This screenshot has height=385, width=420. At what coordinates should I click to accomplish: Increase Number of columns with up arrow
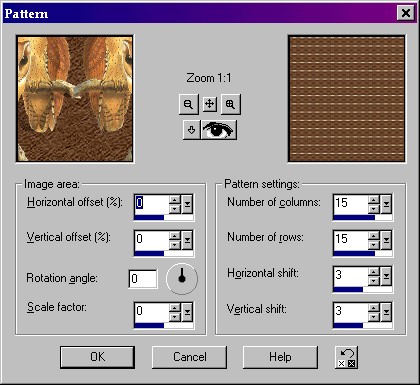point(374,200)
